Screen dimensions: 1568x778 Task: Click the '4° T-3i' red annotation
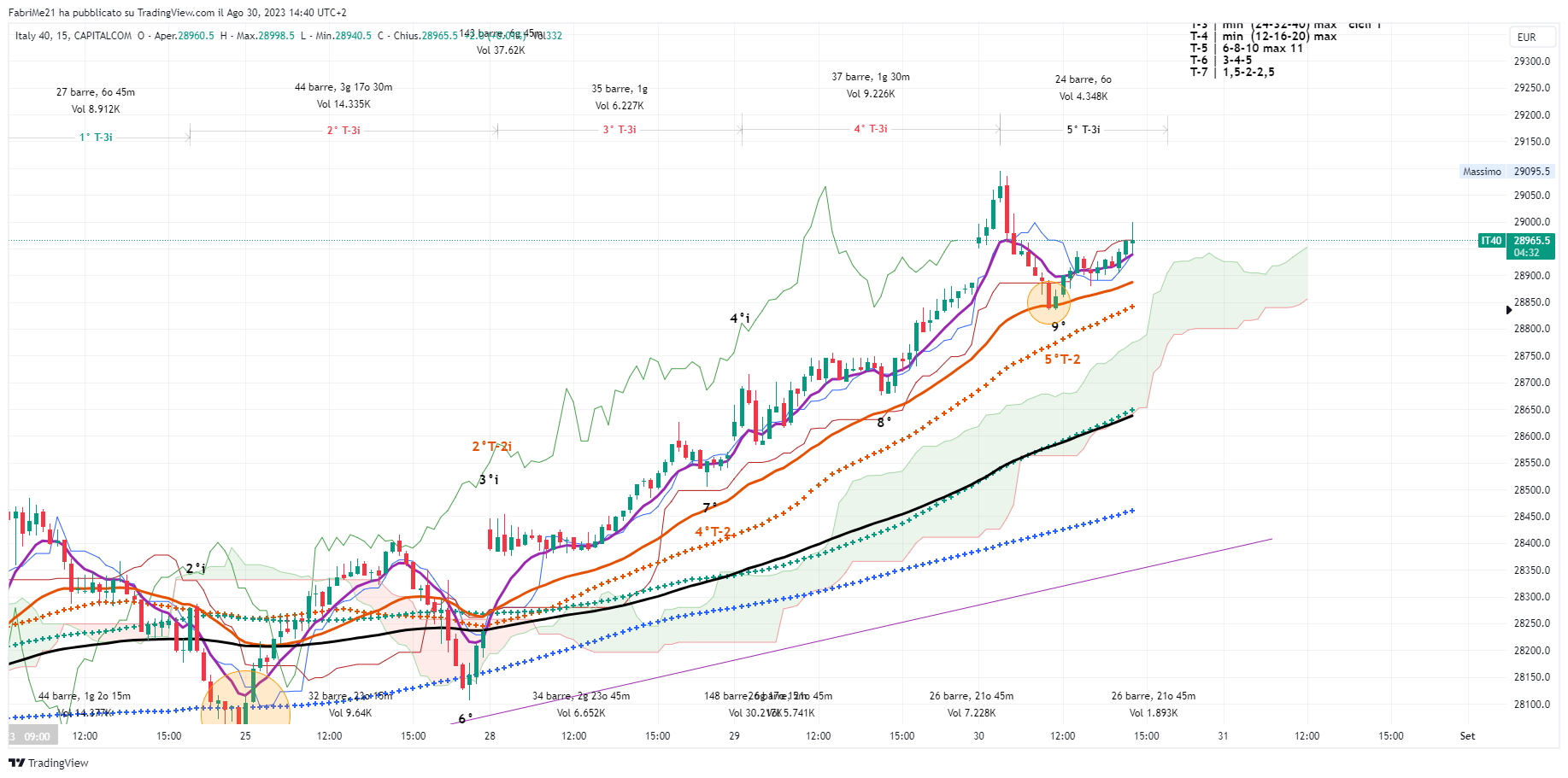tap(871, 129)
